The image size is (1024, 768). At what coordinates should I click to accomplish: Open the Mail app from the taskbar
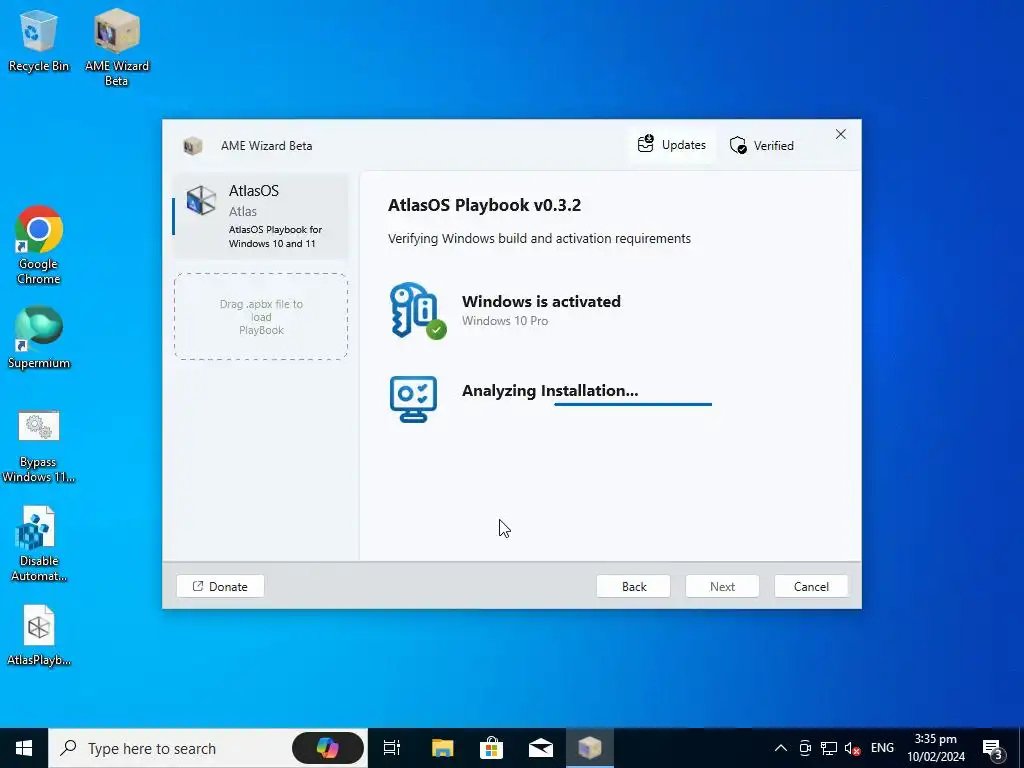click(x=541, y=748)
